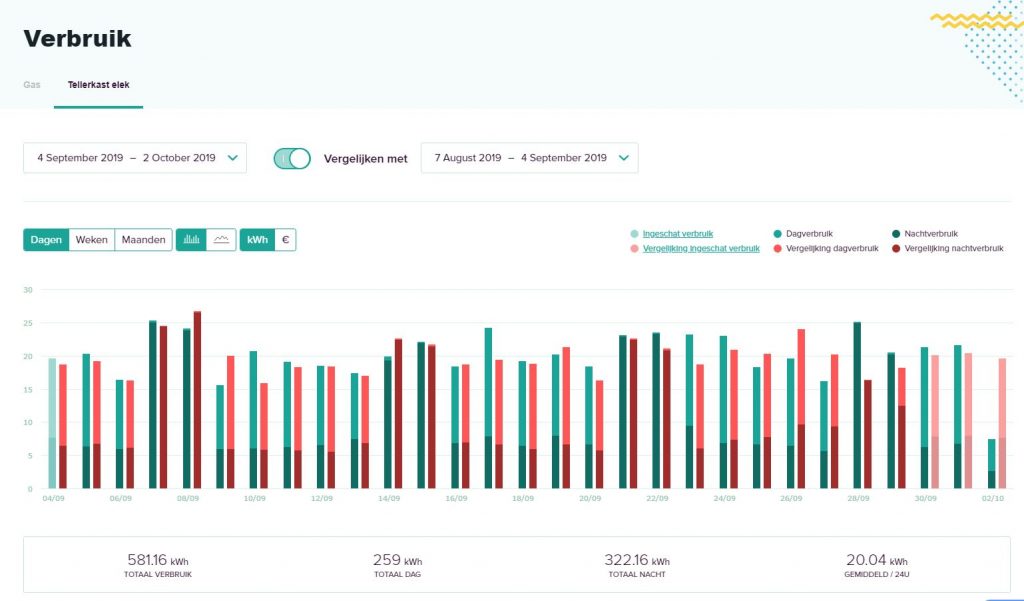Open the Tellerkast elek tab
Screen dimensions: 1024x601
click(x=98, y=85)
